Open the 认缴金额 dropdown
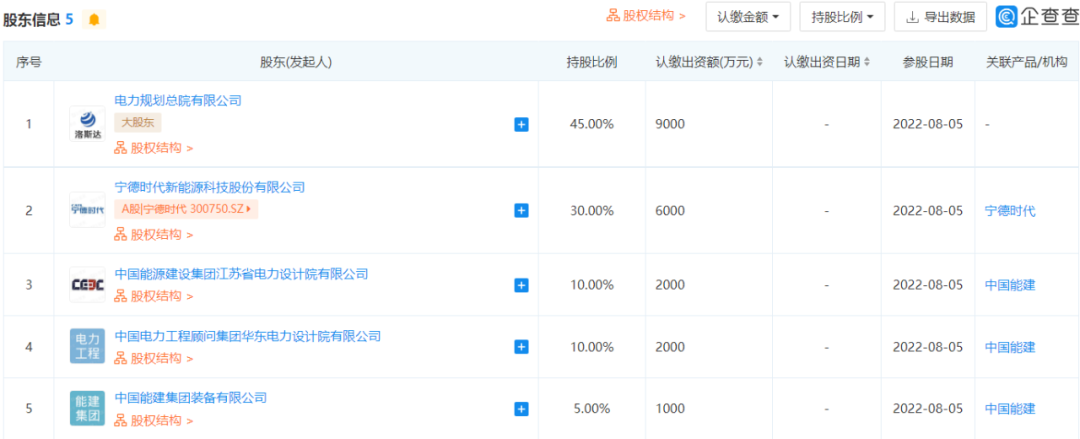Screen dimensions: 1080x439 [x=747, y=17]
